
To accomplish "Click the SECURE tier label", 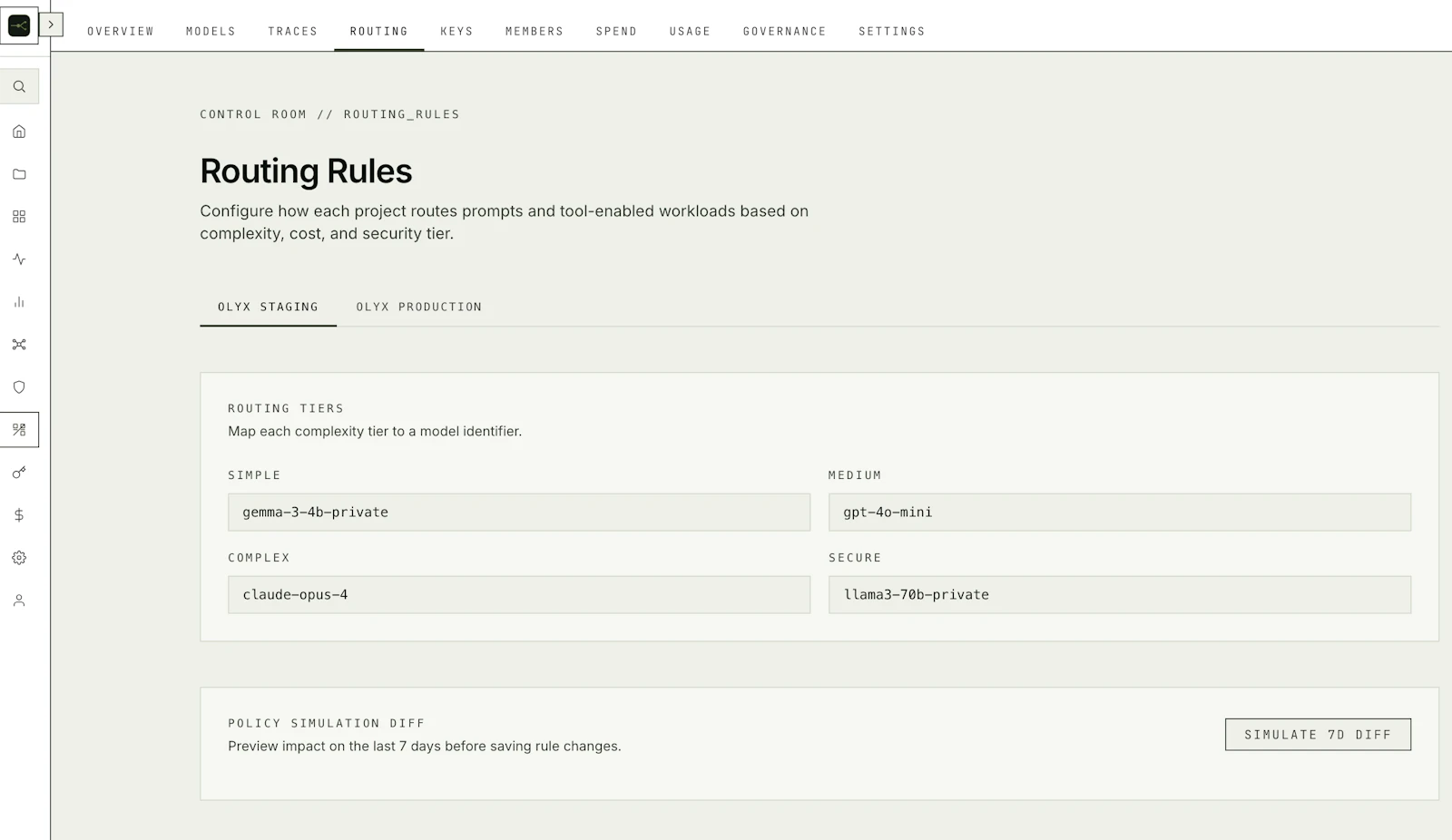I will point(855,558).
